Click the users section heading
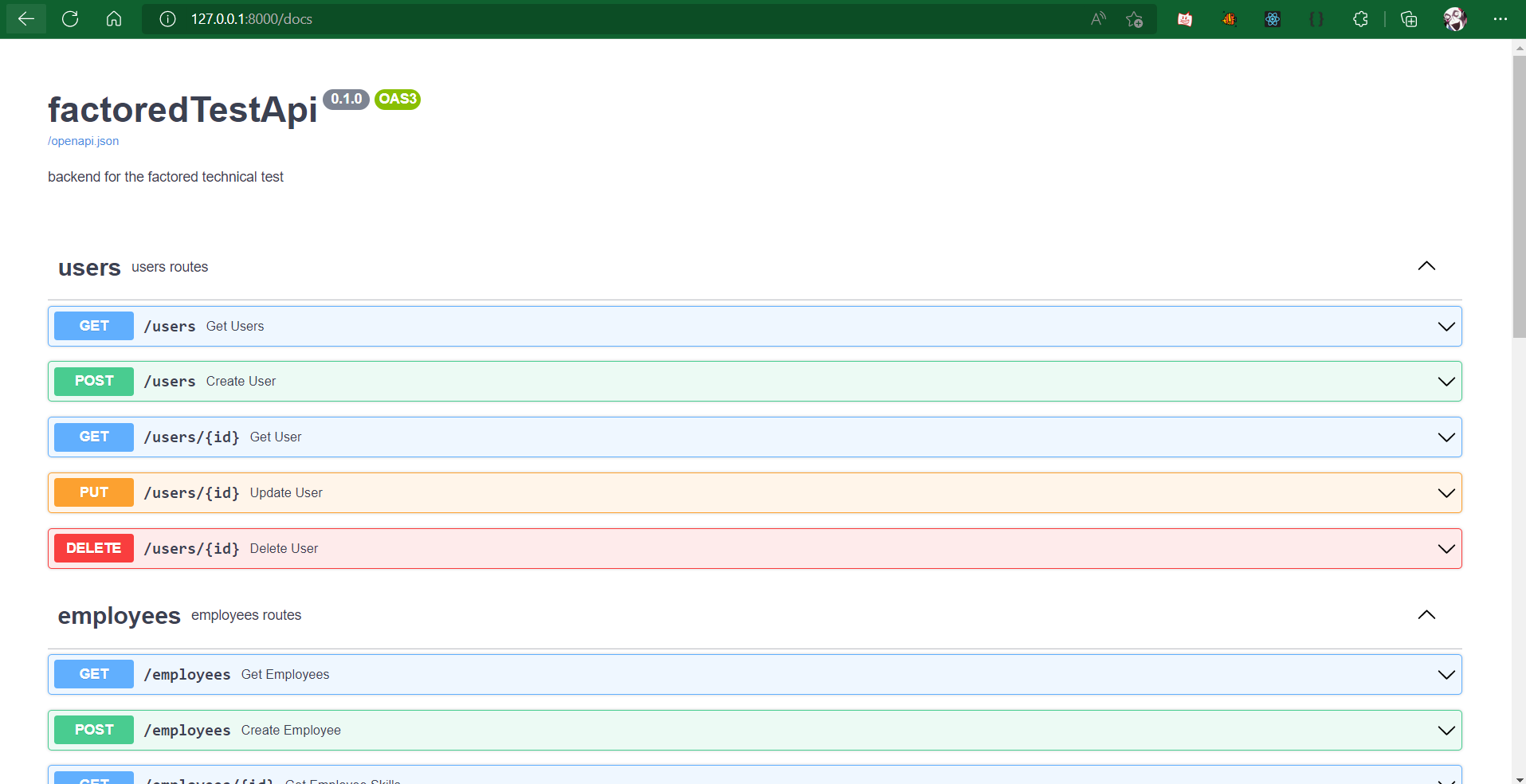The height and width of the screenshot is (784, 1526). [89, 268]
